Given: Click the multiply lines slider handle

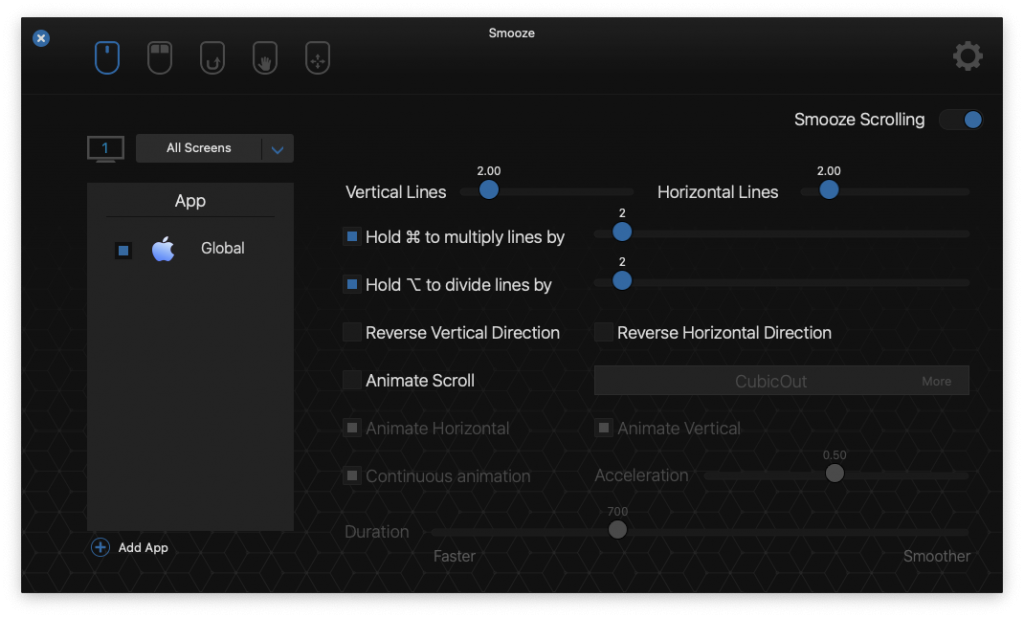Looking at the screenshot, I should [622, 231].
